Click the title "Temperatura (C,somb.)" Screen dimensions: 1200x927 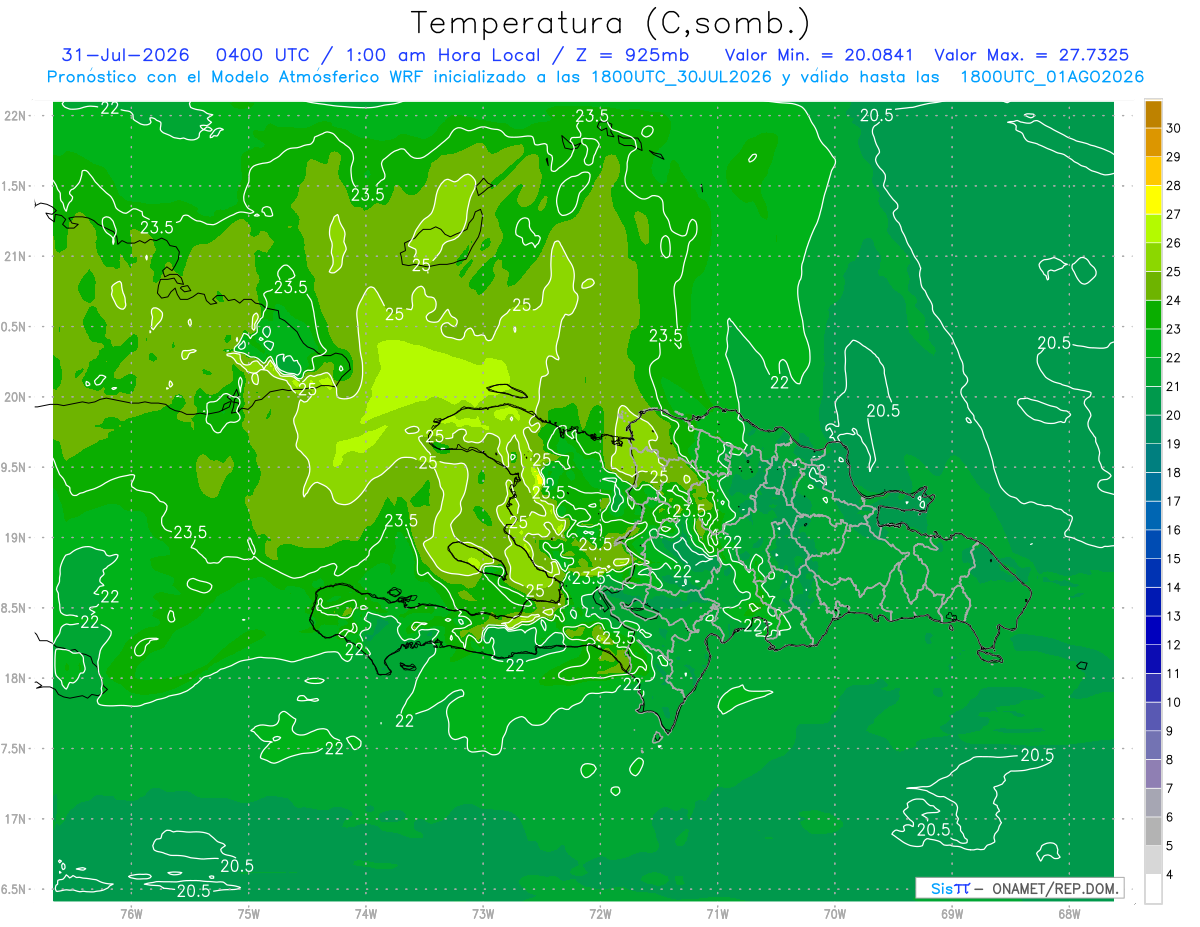[611, 23]
